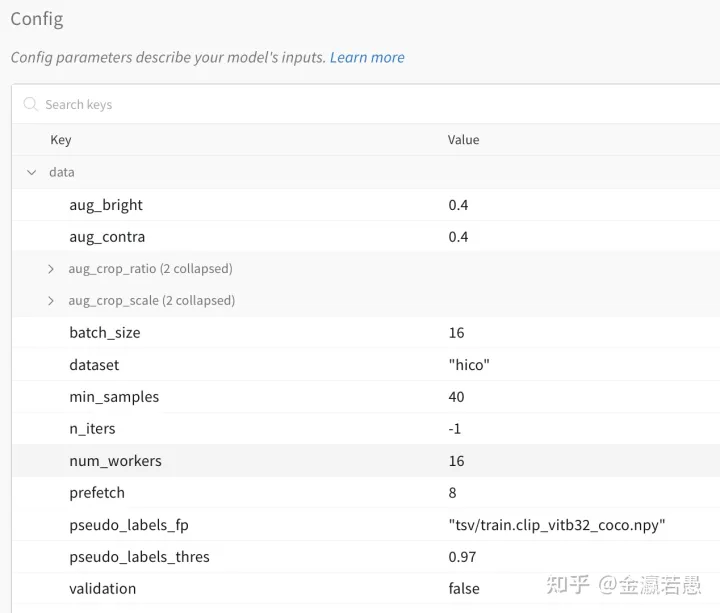Select the batch_size key
720x613 pixels.
(x=105, y=332)
